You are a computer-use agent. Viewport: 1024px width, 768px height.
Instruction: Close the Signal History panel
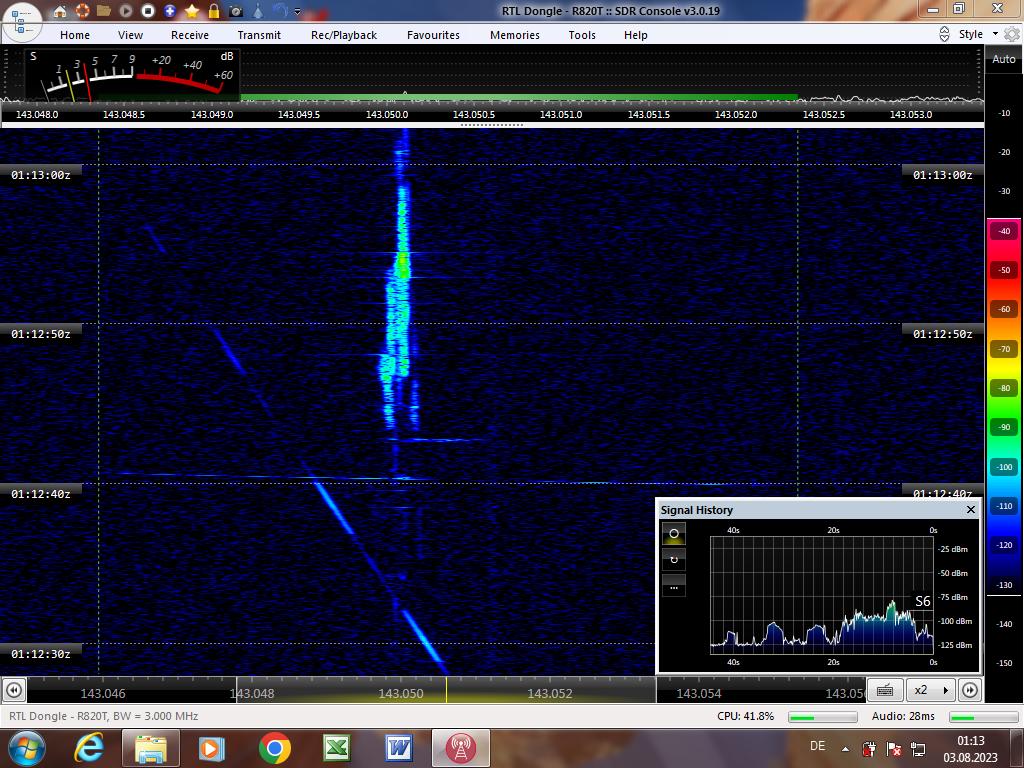pyautogui.click(x=970, y=509)
